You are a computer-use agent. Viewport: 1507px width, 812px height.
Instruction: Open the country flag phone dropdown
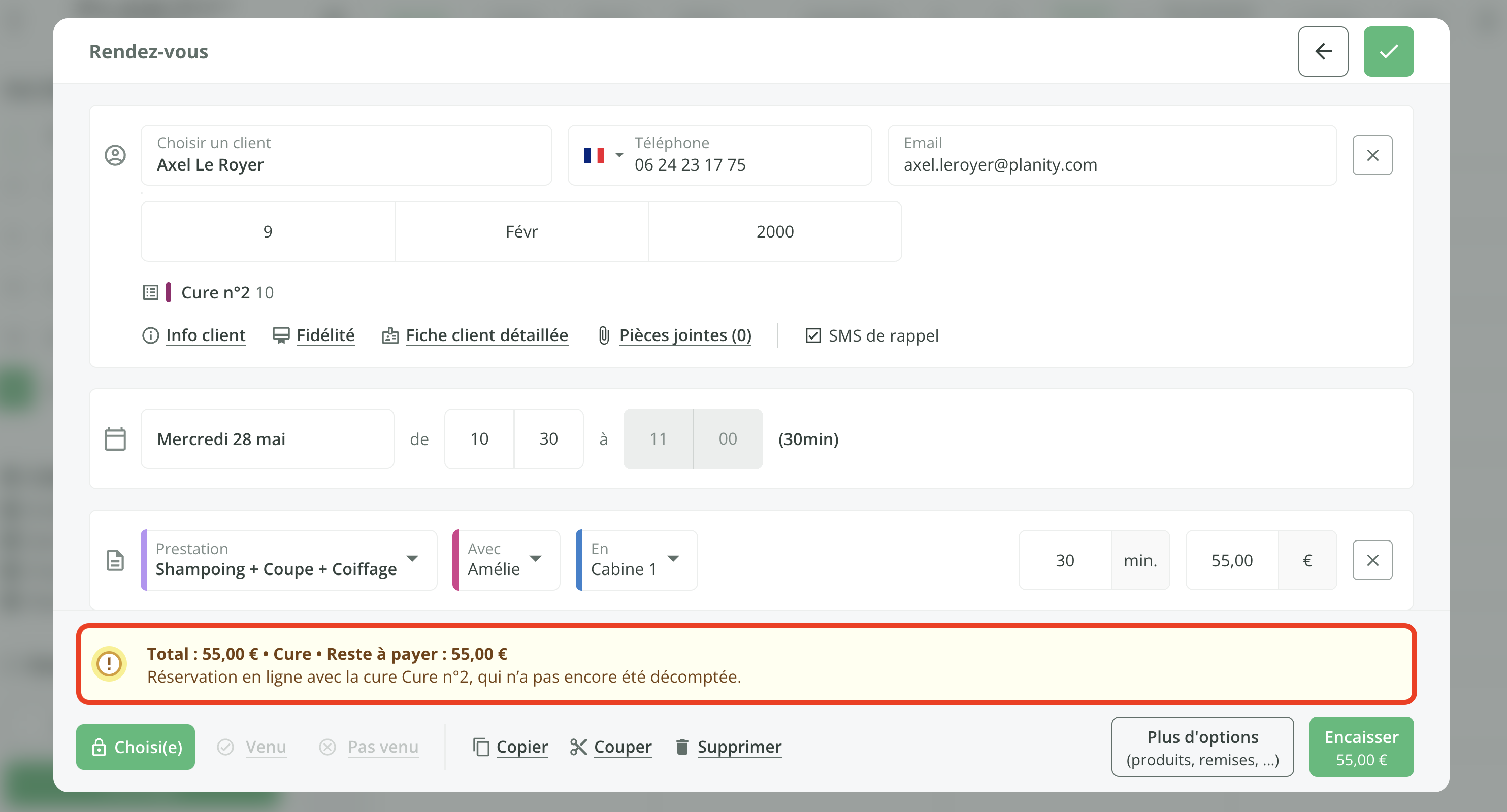tap(603, 155)
